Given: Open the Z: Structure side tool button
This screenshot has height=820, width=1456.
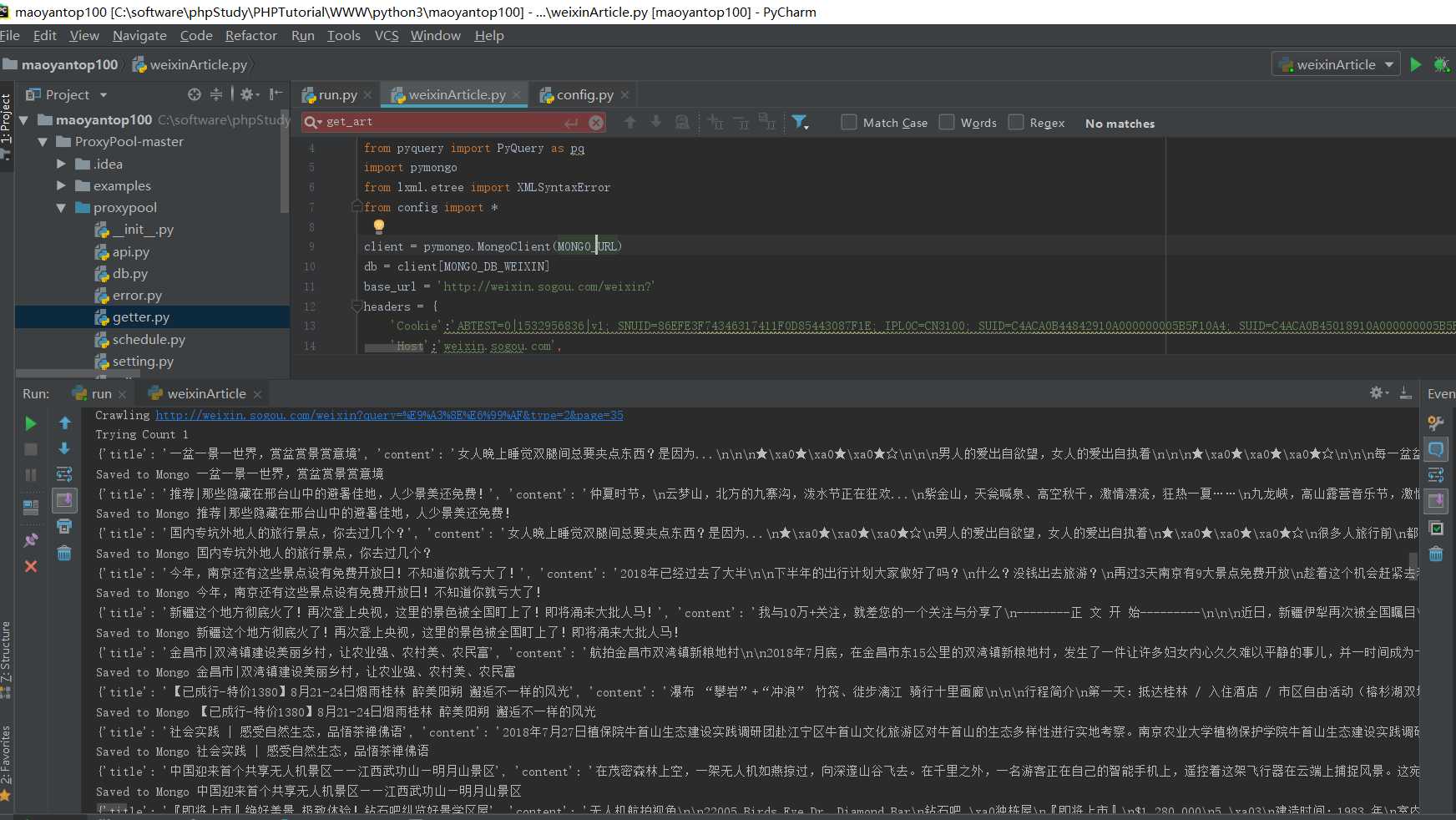Looking at the screenshot, I should tap(7, 661).
